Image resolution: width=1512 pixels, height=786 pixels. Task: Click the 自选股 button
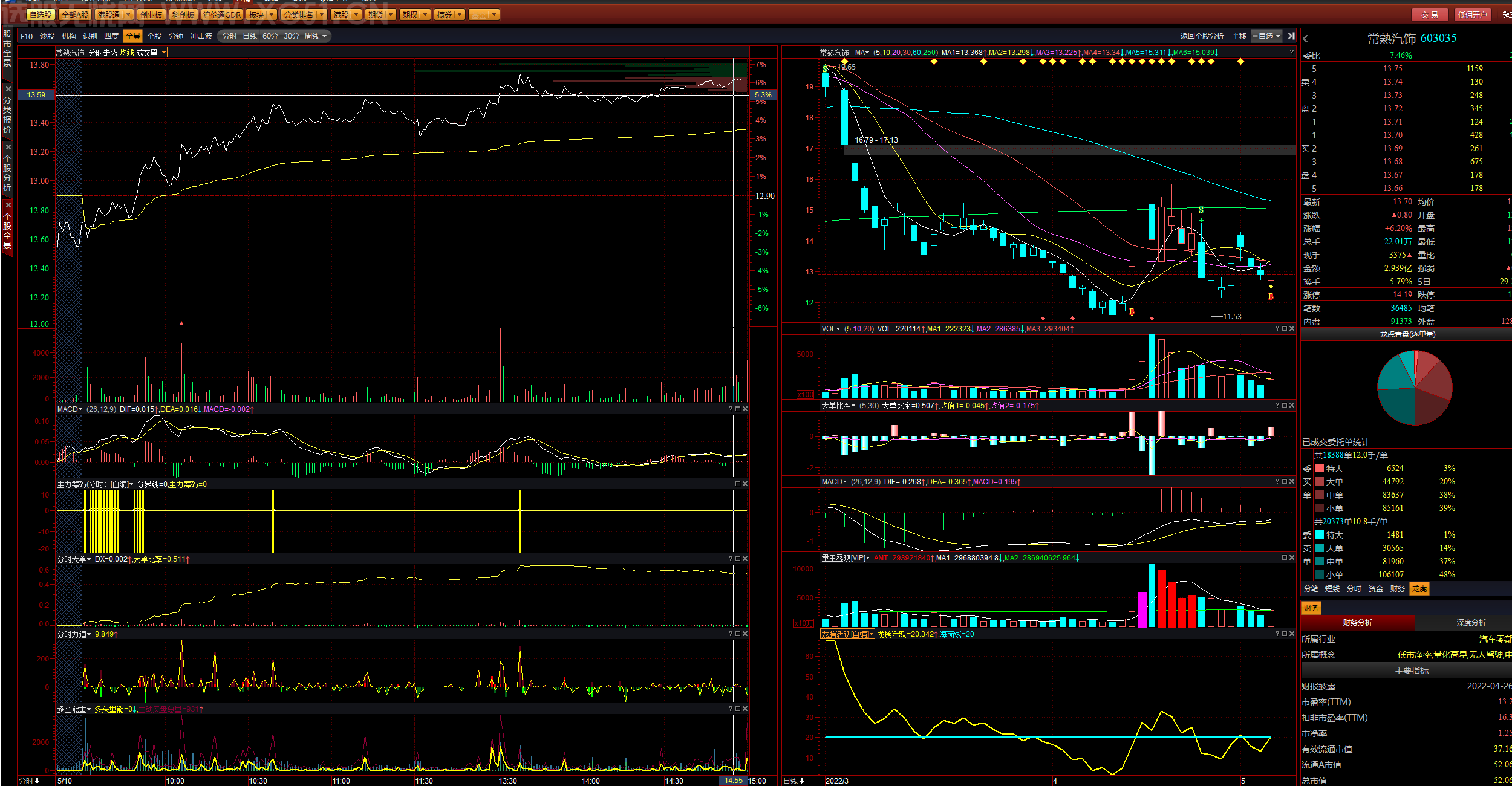[x=41, y=15]
